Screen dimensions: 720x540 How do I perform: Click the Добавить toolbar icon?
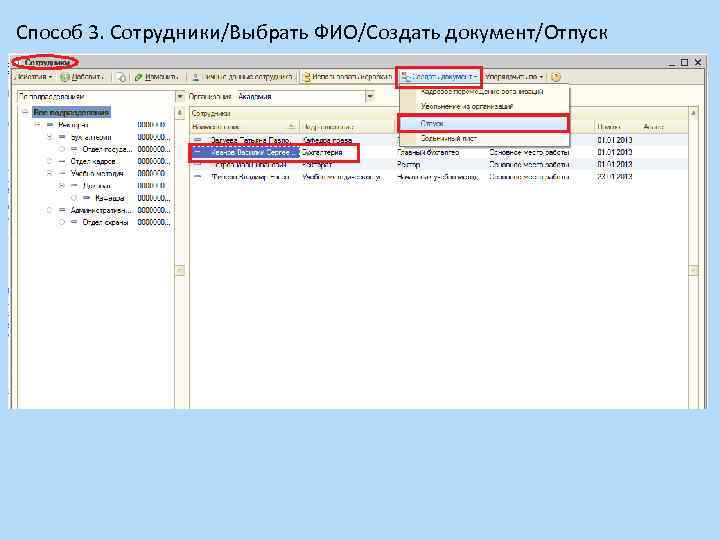point(65,77)
